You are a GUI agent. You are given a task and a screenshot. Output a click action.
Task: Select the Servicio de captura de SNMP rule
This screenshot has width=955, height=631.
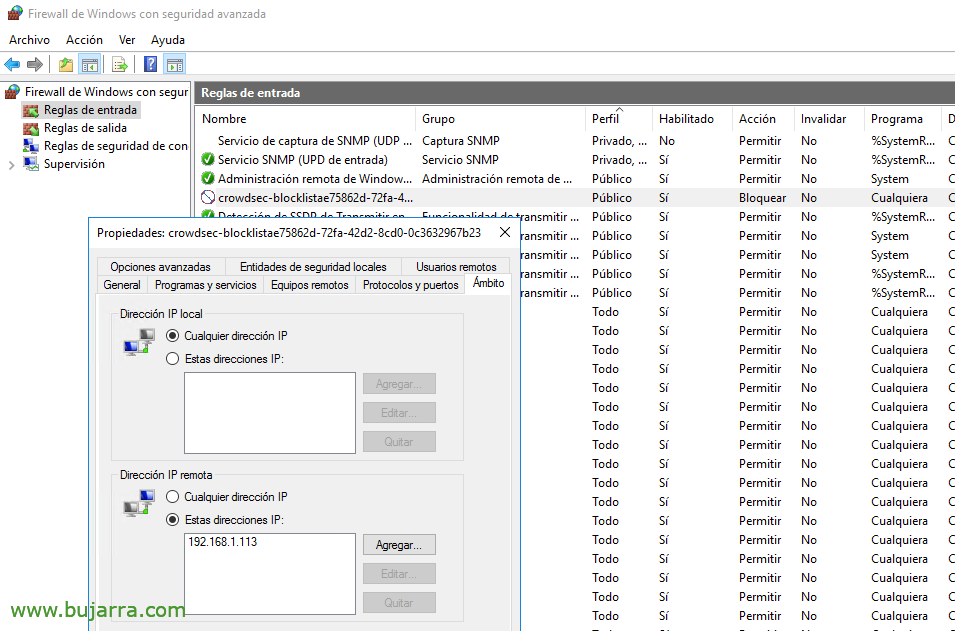(x=315, y=141)
